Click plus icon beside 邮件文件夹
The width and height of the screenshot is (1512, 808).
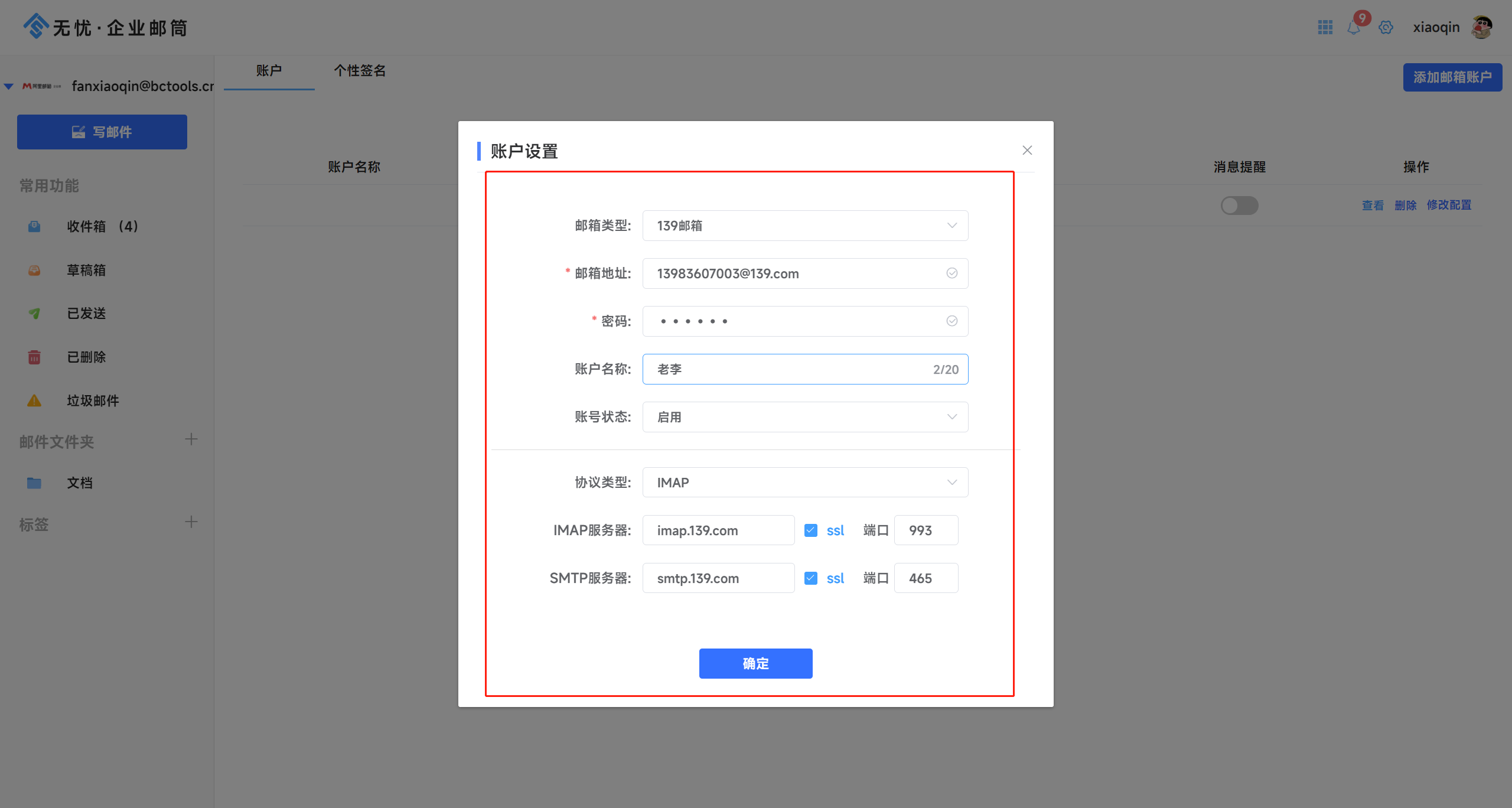pyautogui.click(x=191, y=439)
